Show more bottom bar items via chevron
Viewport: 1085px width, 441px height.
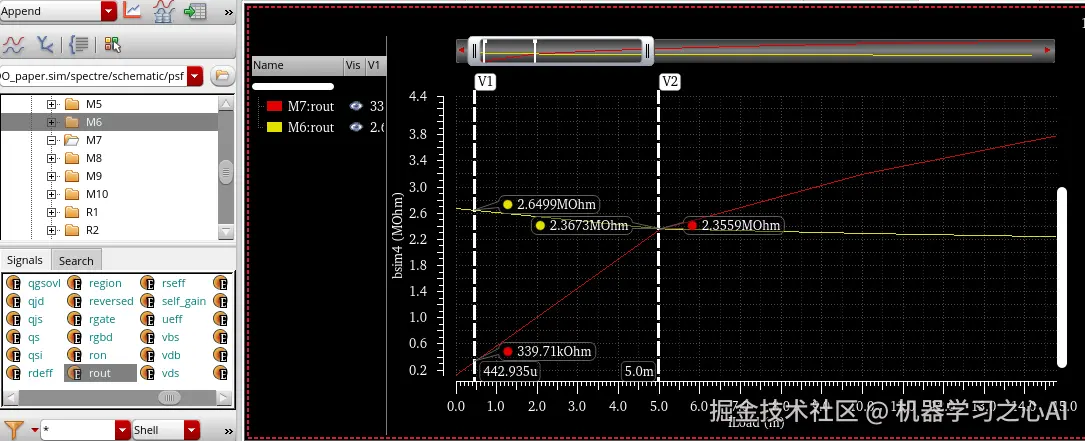tap(228, 430)
